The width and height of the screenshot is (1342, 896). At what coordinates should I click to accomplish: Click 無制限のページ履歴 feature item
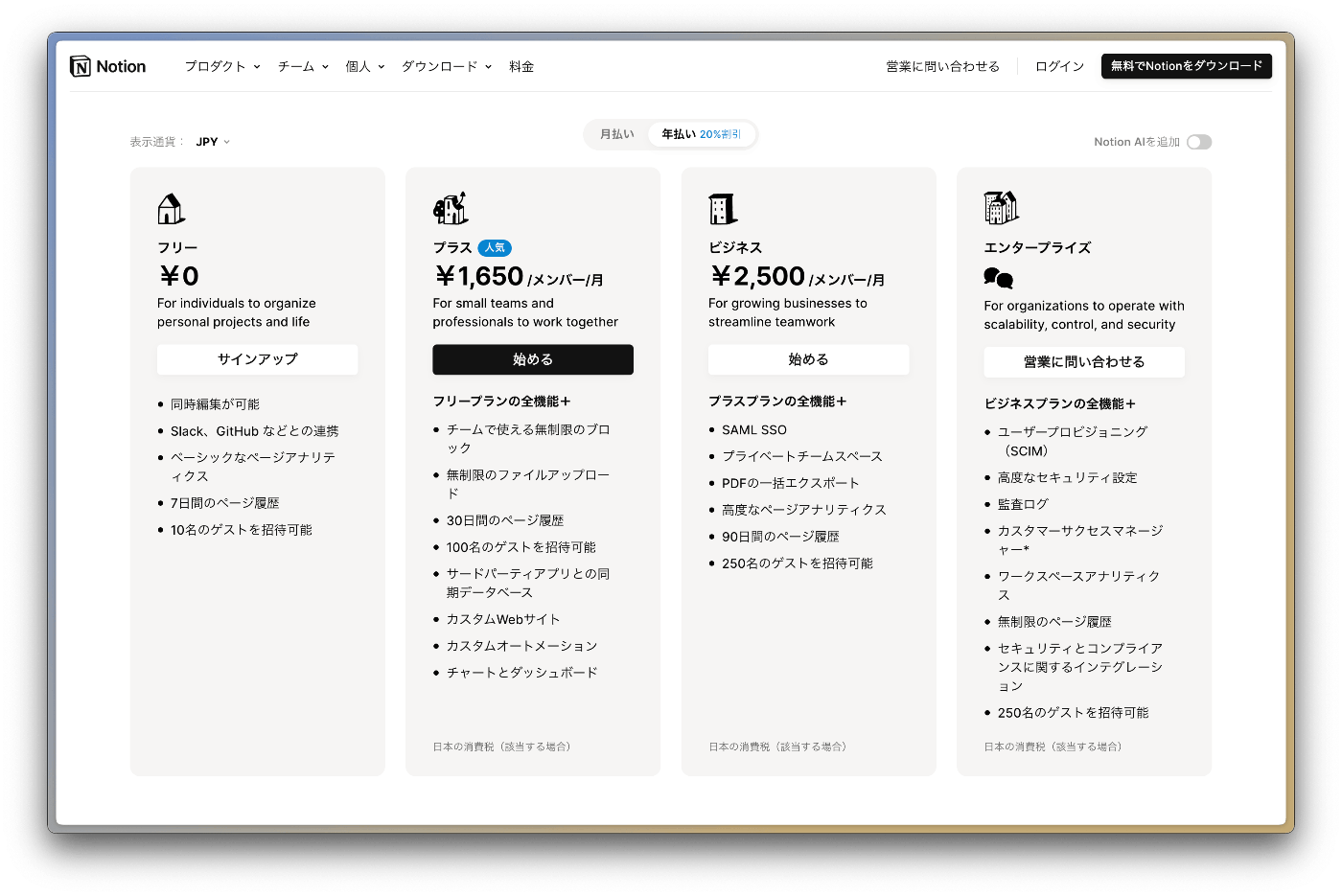click(x=1054, y=622)
